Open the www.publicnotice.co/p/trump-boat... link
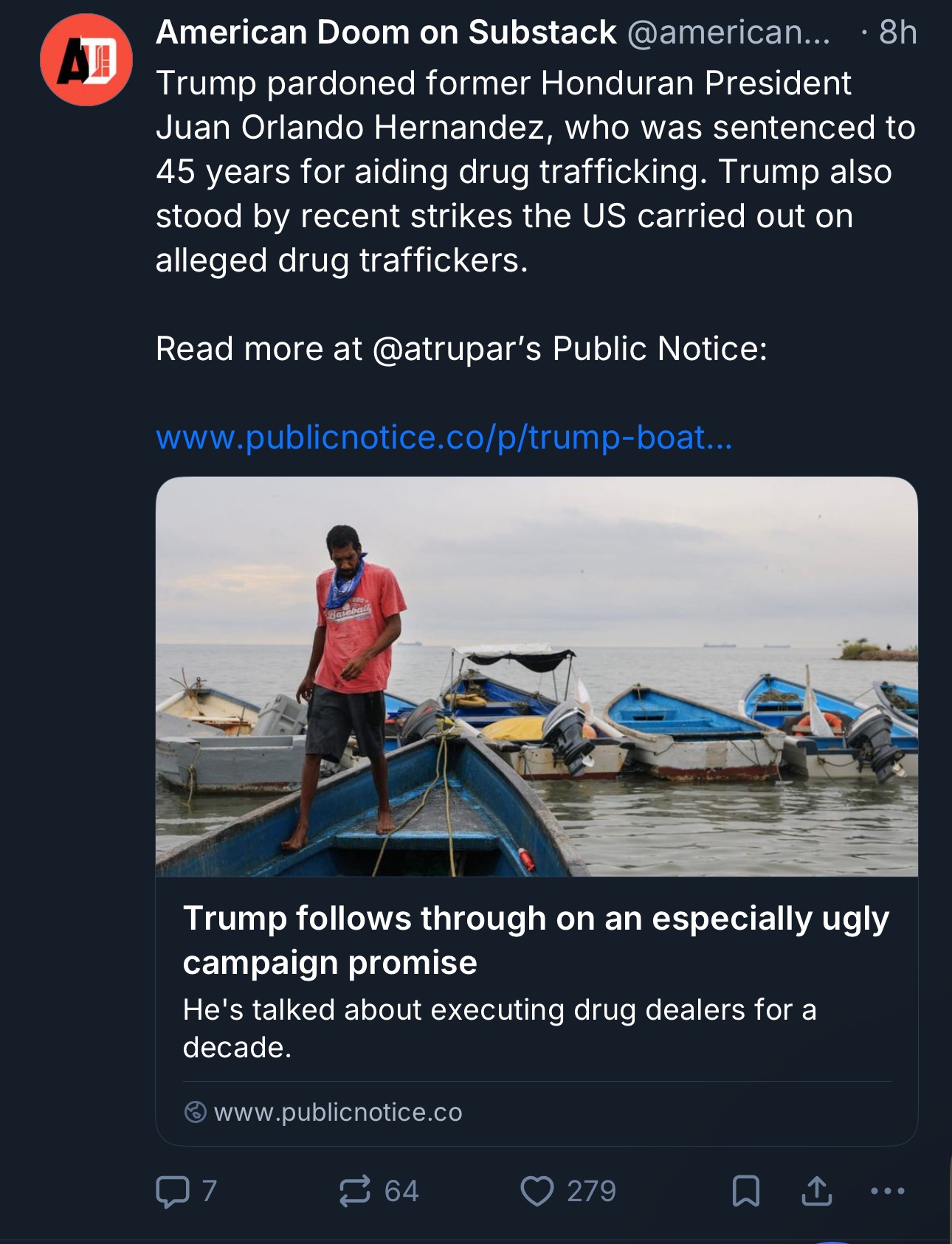This screenshot has width=952, height=1244. click(x=444, y=438)
